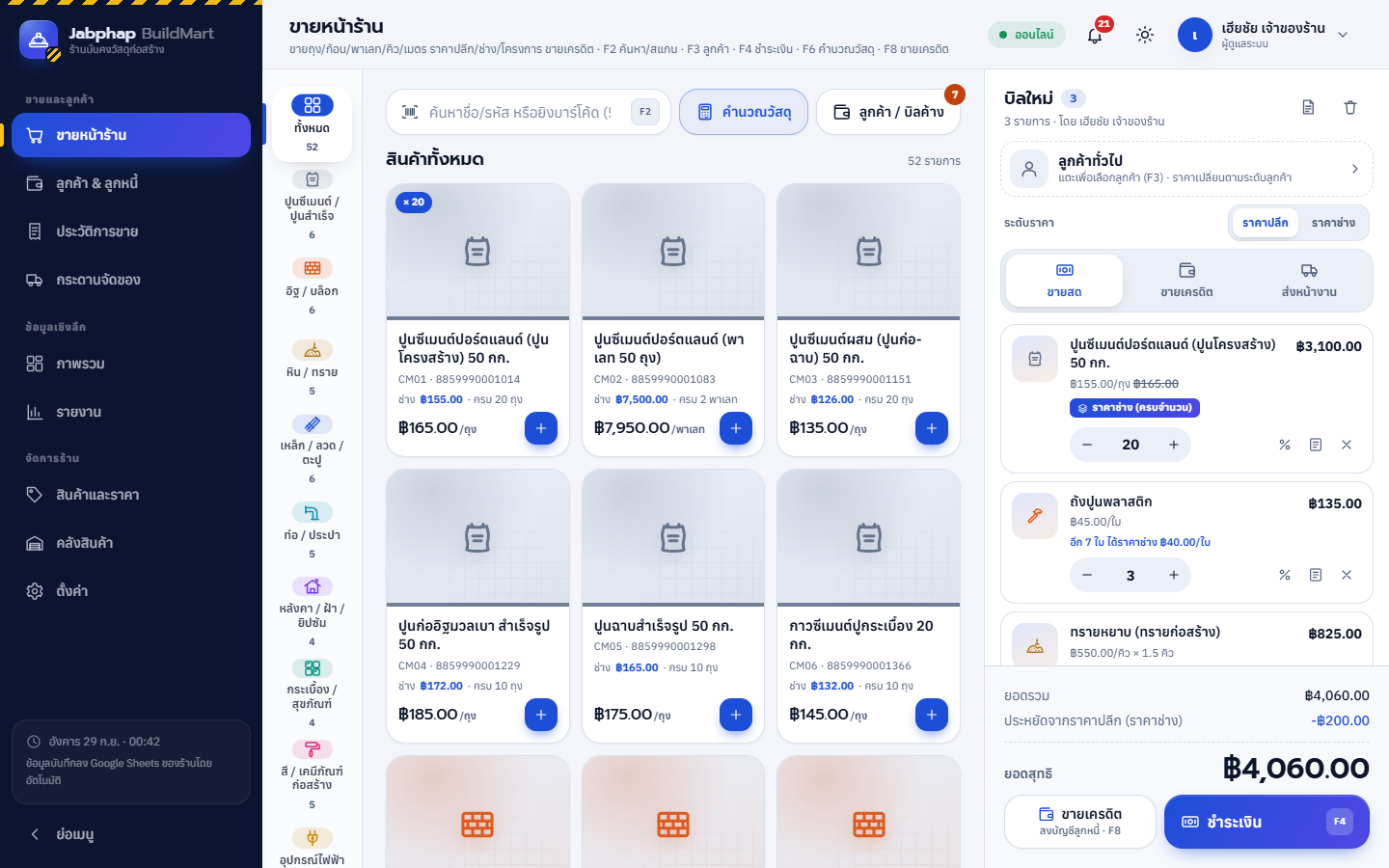The image size is (1389, 868).
Task: Open รายงาน in sidebar
Action: pyautogui.click(x=131, y=412)
